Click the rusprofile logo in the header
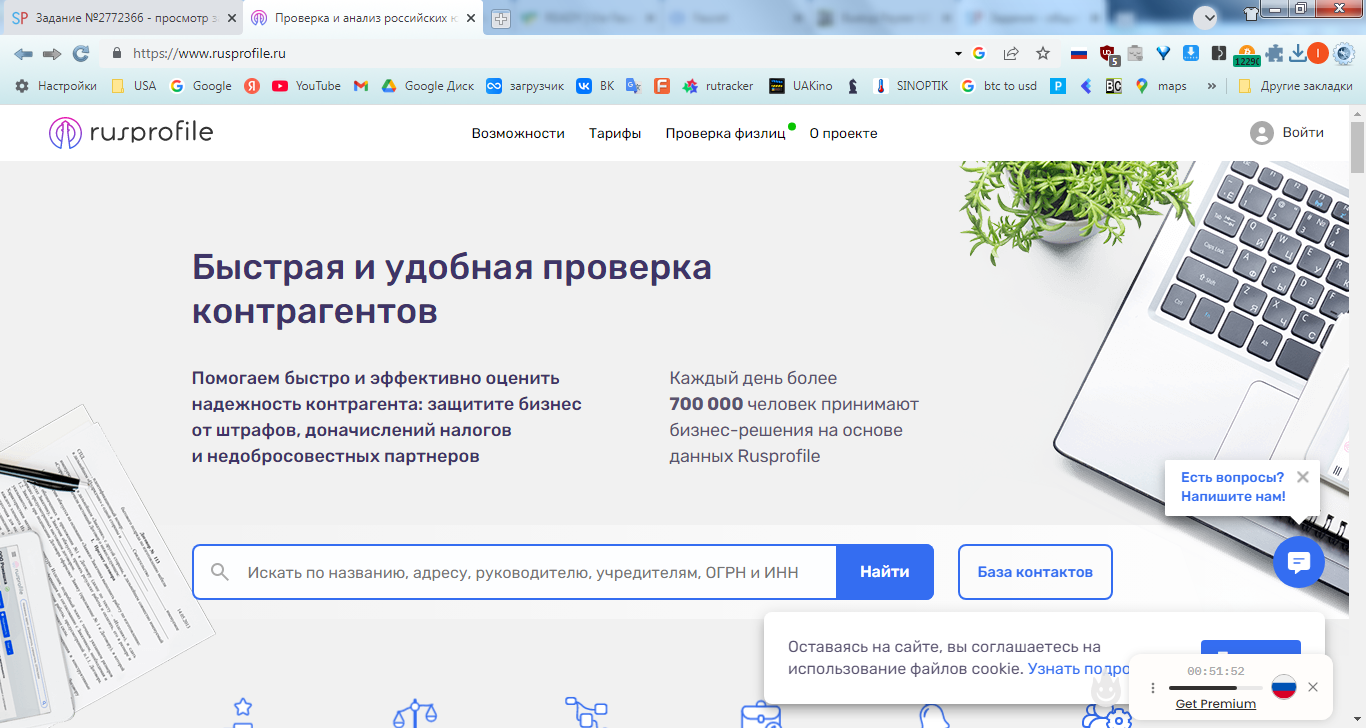The width and height of the screenshot is (1366, 728). (131, 133)
